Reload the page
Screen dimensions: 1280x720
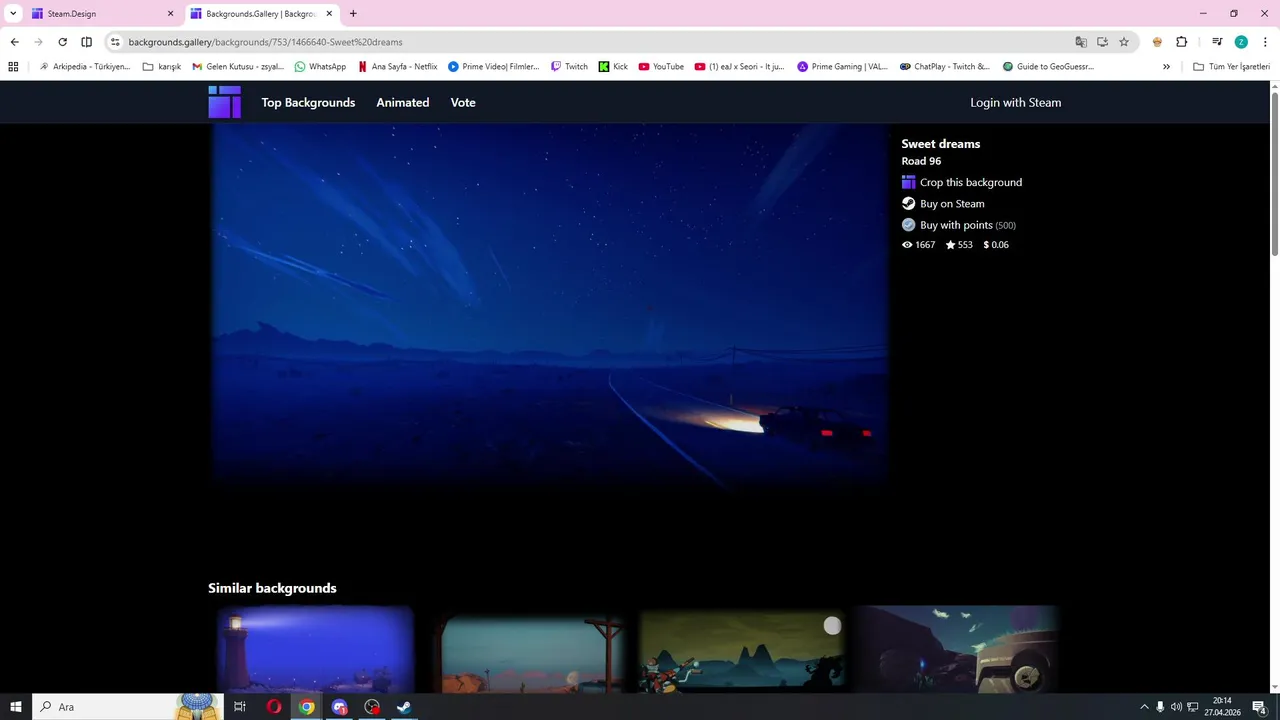(62, 42)
